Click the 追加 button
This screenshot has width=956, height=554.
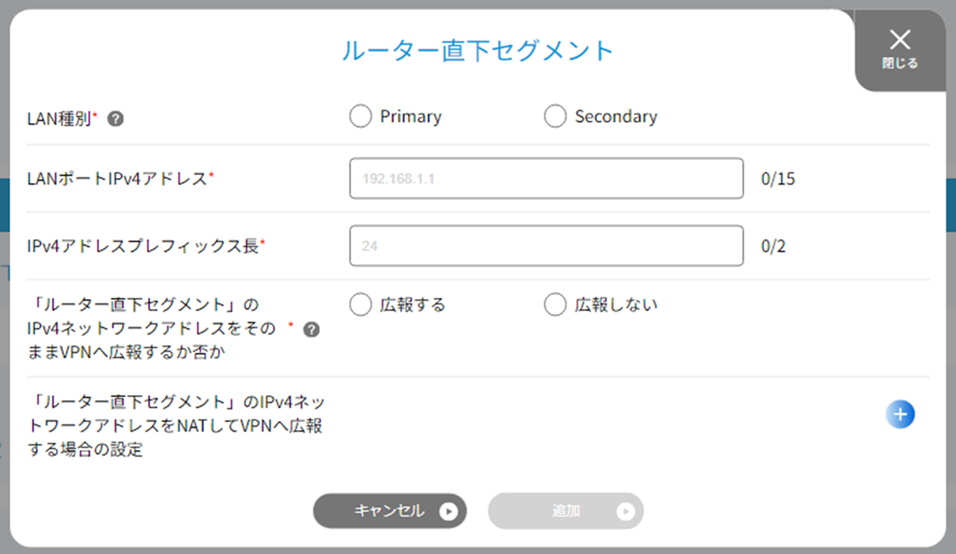click(x=565, y=511)
